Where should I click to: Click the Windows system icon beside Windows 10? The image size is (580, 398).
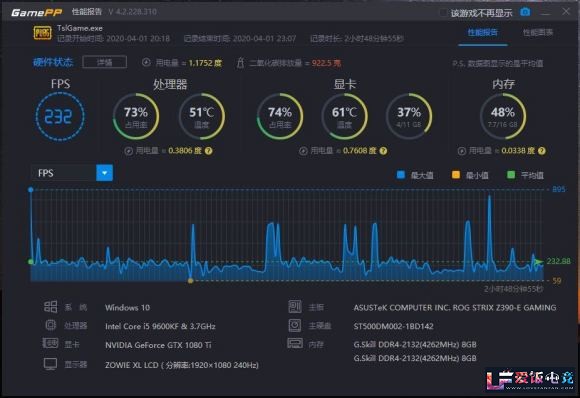pyautogui.click(x=51, y=307)
